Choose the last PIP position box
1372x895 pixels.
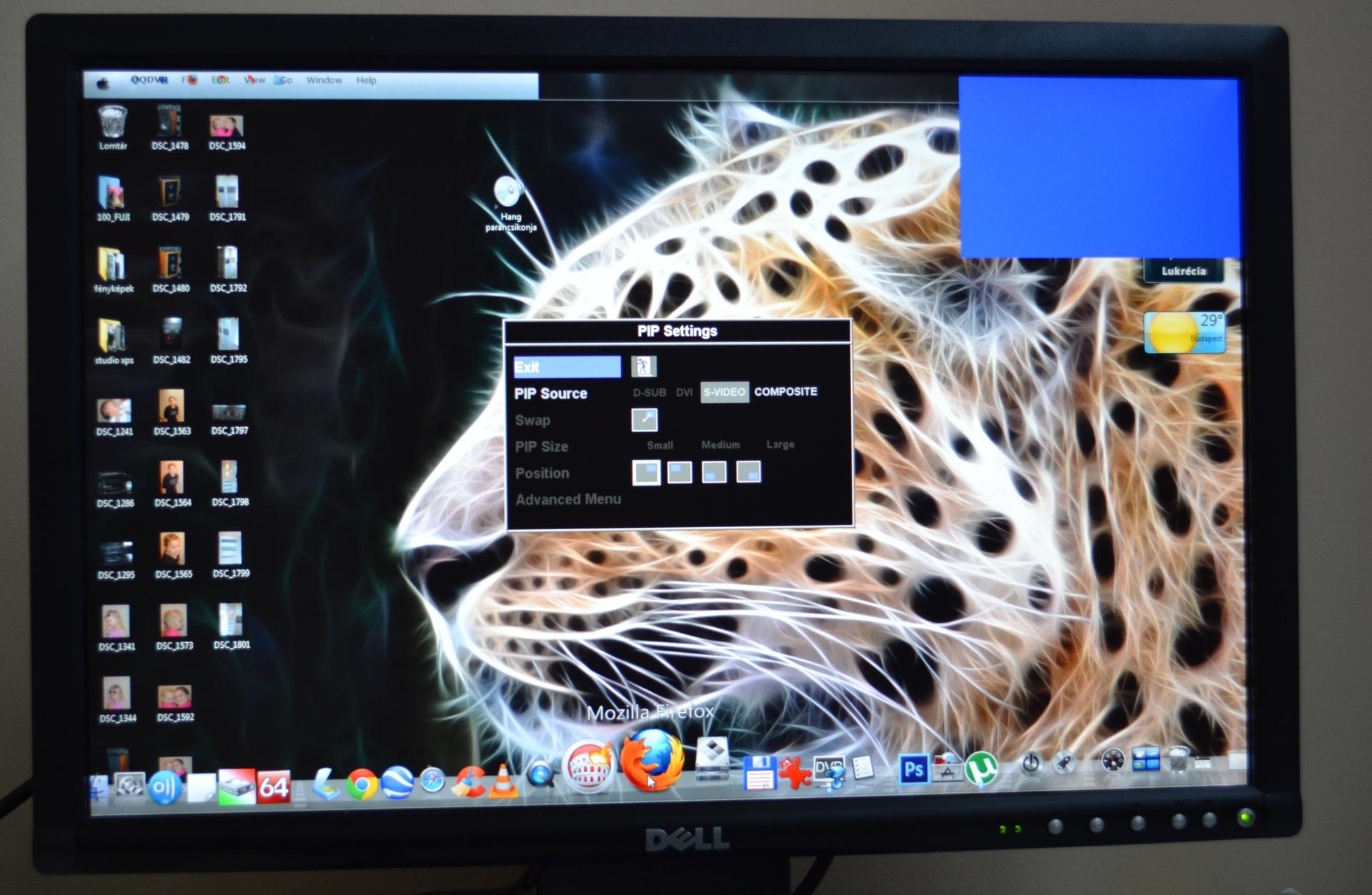(748, 471)
